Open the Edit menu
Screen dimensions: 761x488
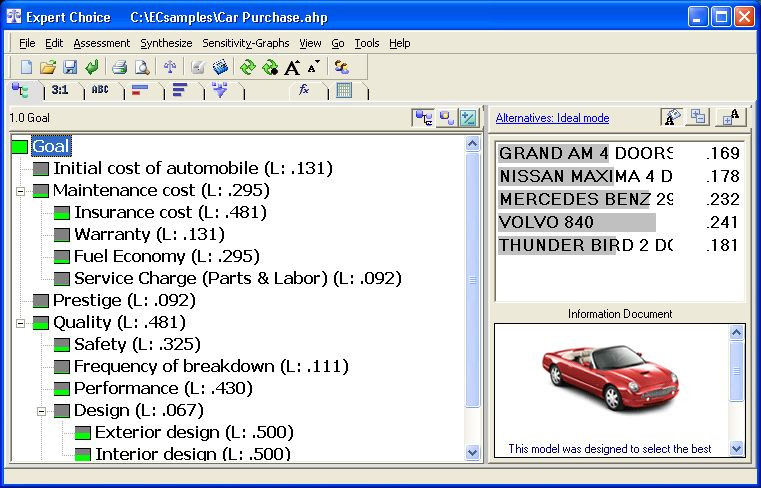click(54, 43)
